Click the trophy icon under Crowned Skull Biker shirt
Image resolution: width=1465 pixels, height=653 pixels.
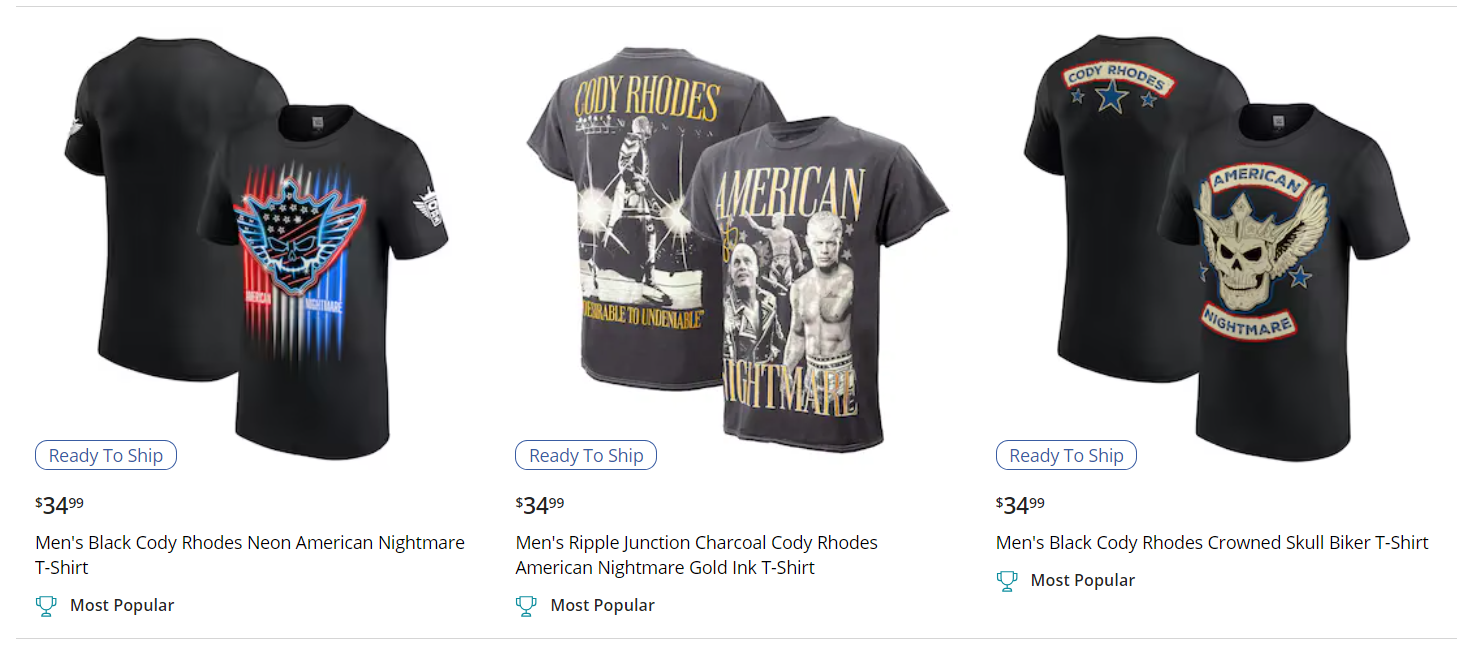1007,580
